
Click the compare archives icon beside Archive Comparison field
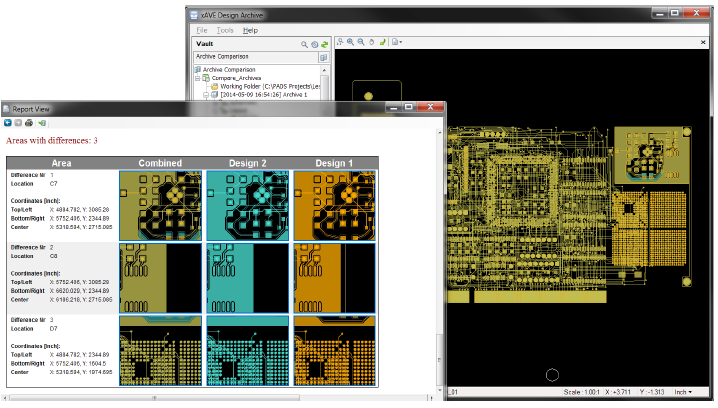coord(323,57)
